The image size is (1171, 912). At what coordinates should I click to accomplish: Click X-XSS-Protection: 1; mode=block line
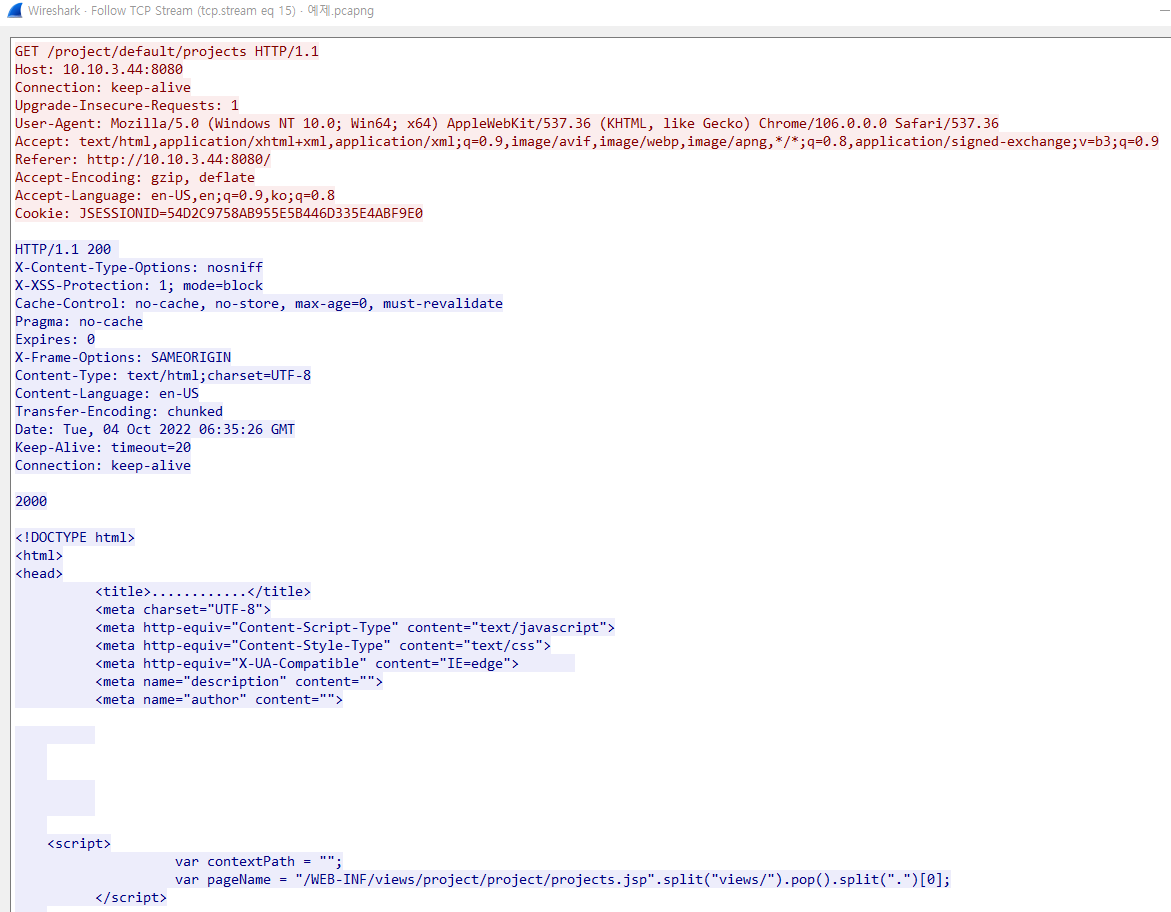[x=139, y=285]
